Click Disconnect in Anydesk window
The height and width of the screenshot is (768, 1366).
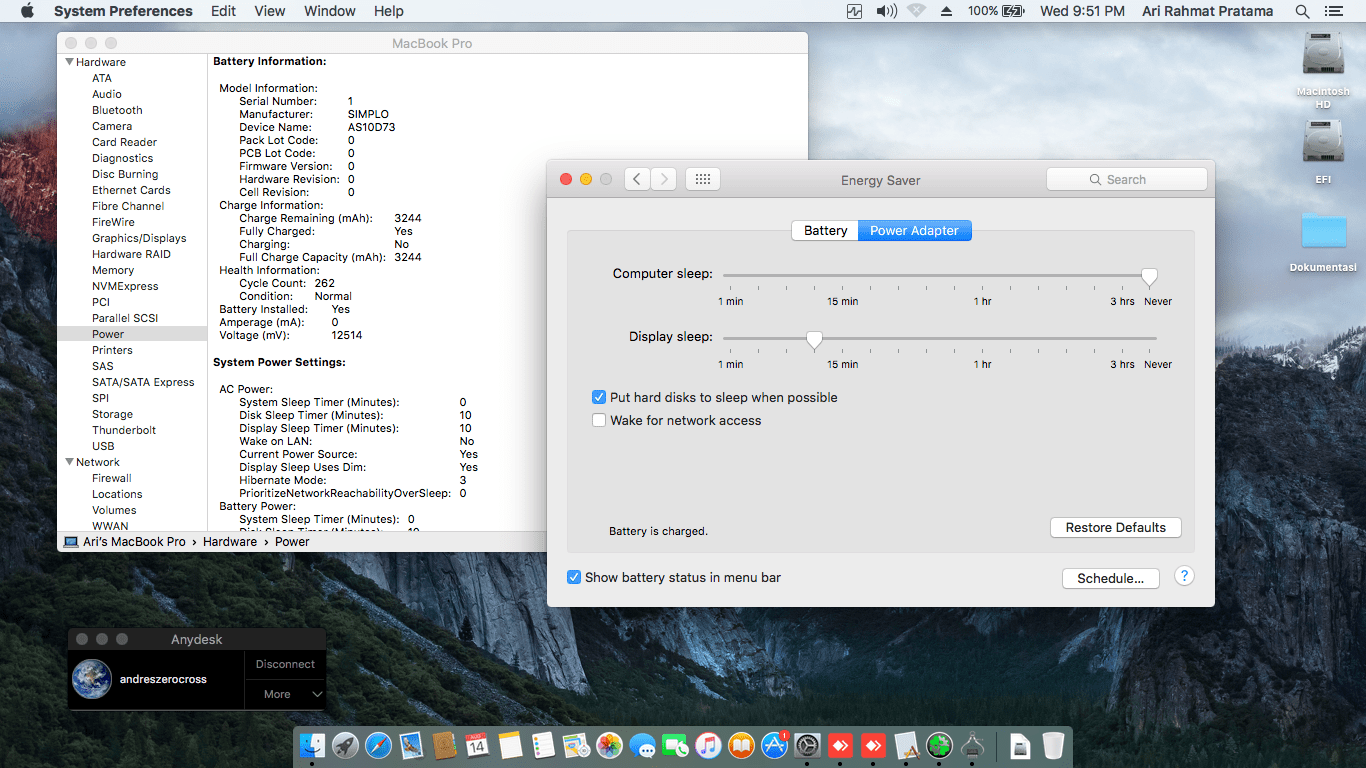tap(285, 664)
